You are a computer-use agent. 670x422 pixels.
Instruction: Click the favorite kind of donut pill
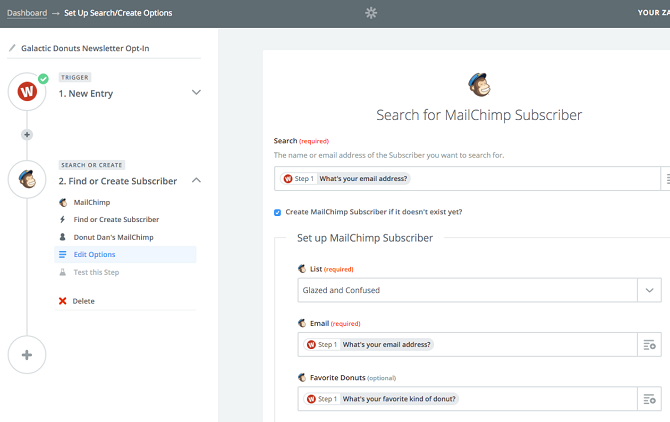[x=381, y=399]
